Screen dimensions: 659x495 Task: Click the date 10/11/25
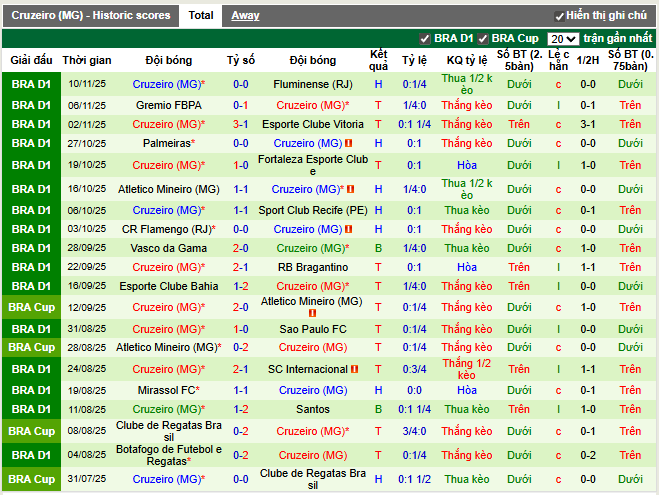(87, 84)
